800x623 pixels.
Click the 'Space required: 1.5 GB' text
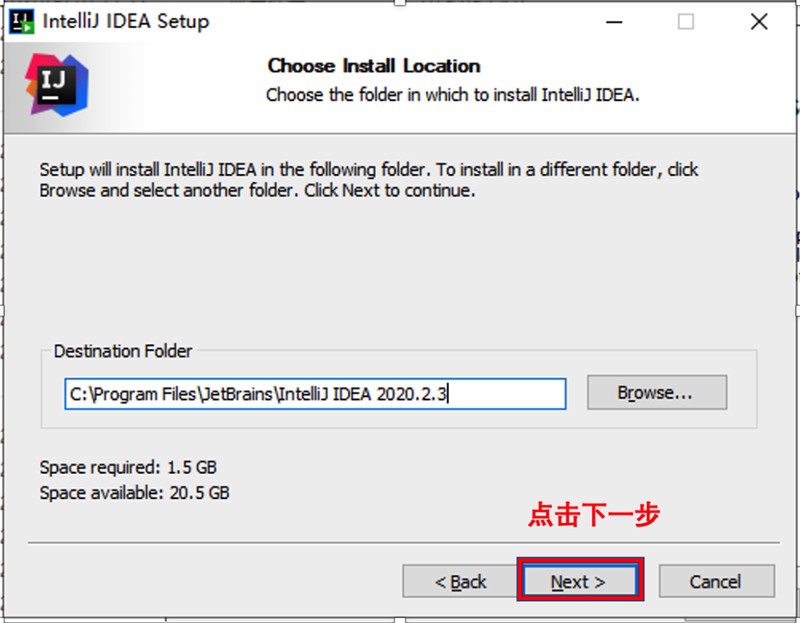pyautogui.click(x=128, y=467)
